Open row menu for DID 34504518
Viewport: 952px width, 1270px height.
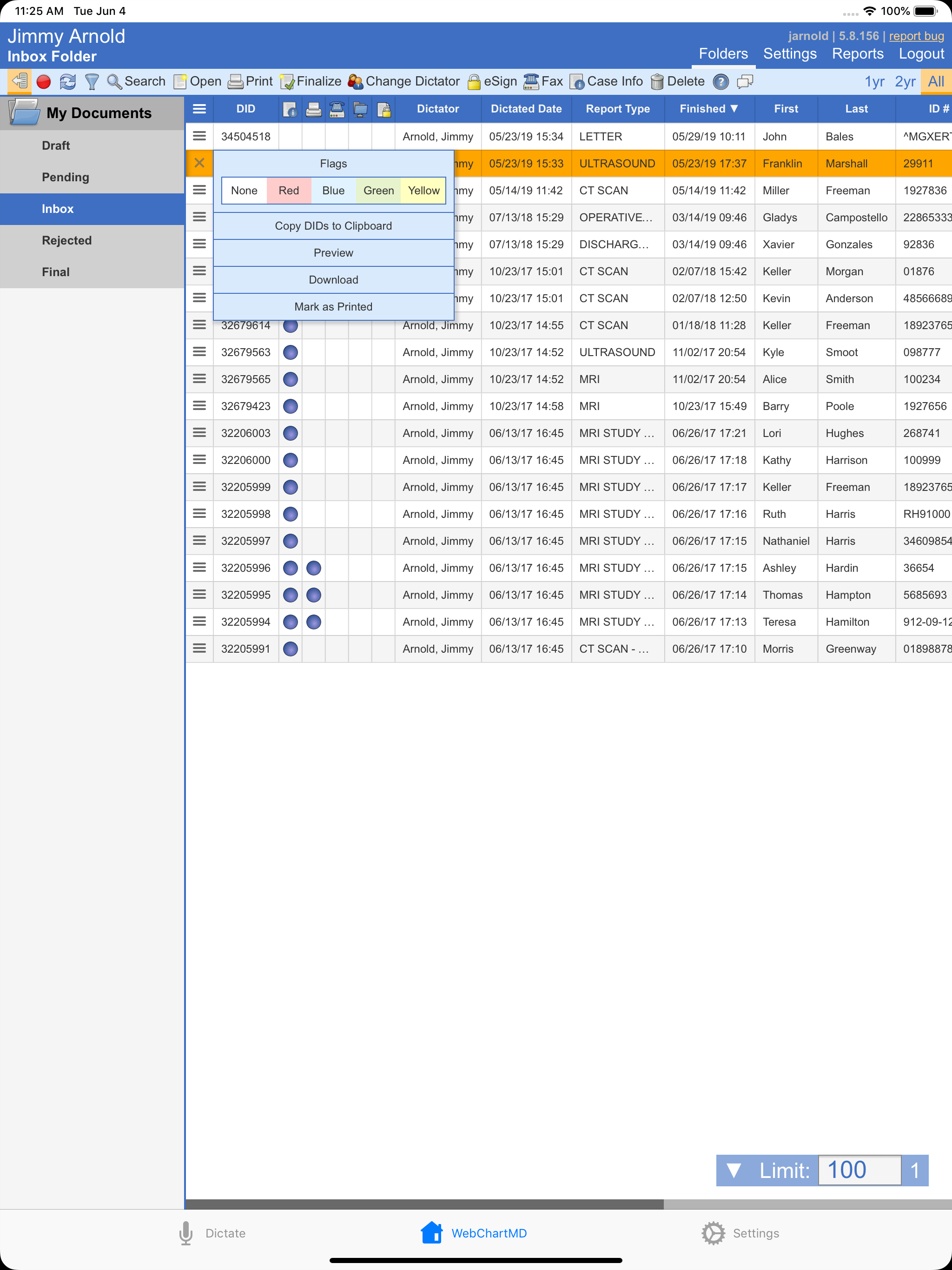point(199,136)
